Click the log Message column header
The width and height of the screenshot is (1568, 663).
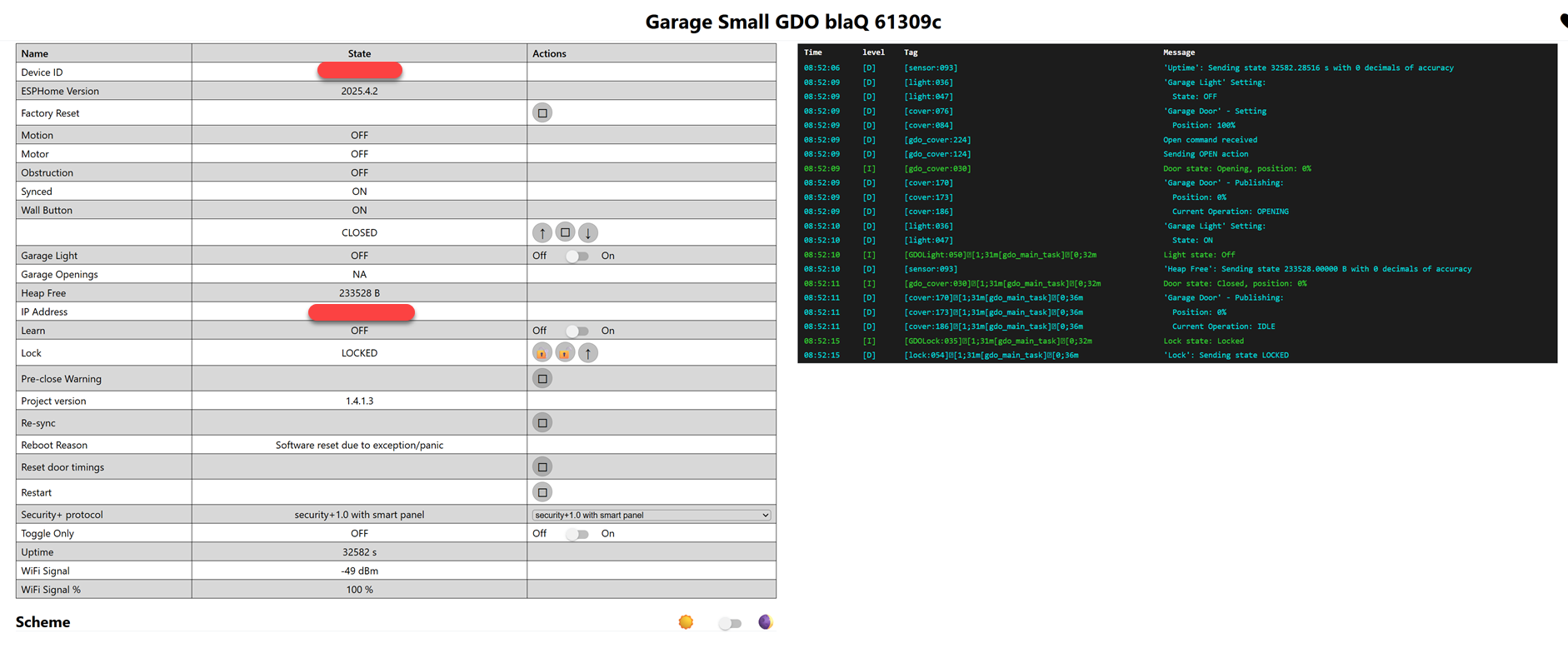click(x=1179, y=52)
